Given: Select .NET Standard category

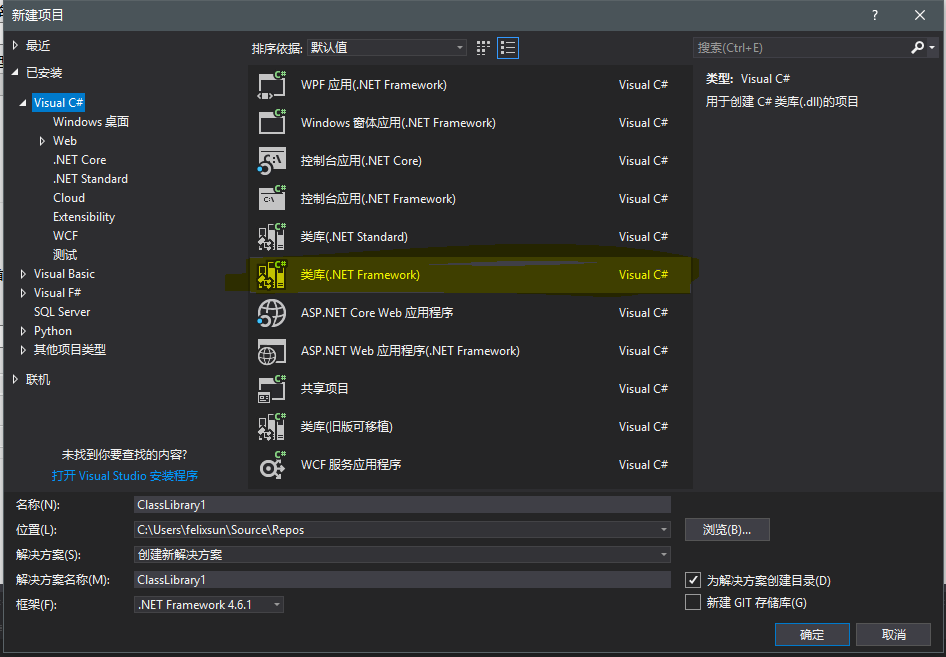Looking at the screenshot, I should [x=90, y=179].
